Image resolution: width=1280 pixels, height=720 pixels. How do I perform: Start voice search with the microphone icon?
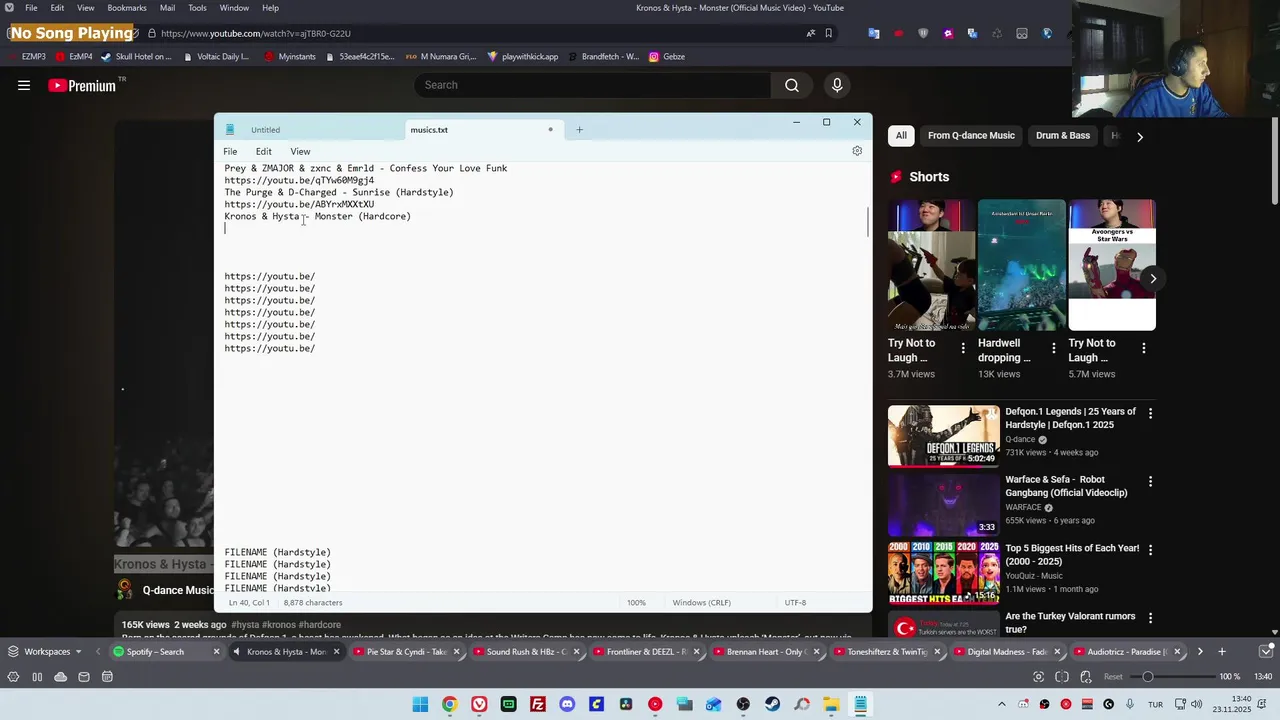click(837, 85)
